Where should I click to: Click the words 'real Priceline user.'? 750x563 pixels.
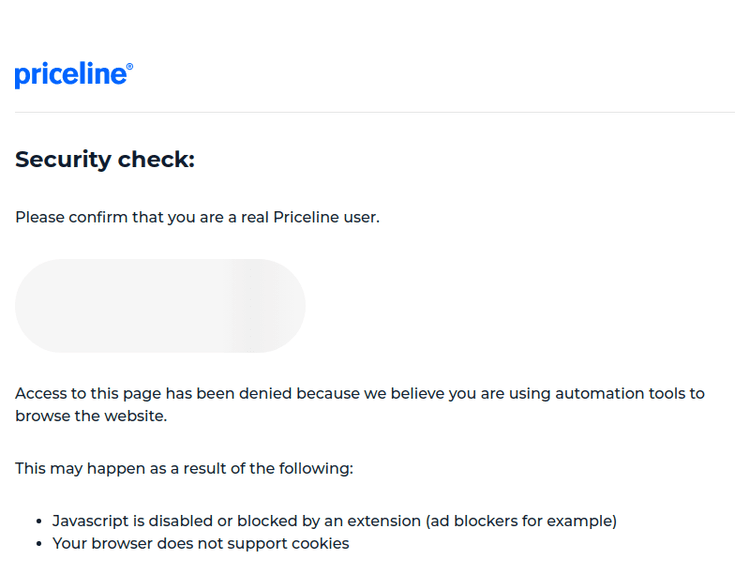[309, 217]
